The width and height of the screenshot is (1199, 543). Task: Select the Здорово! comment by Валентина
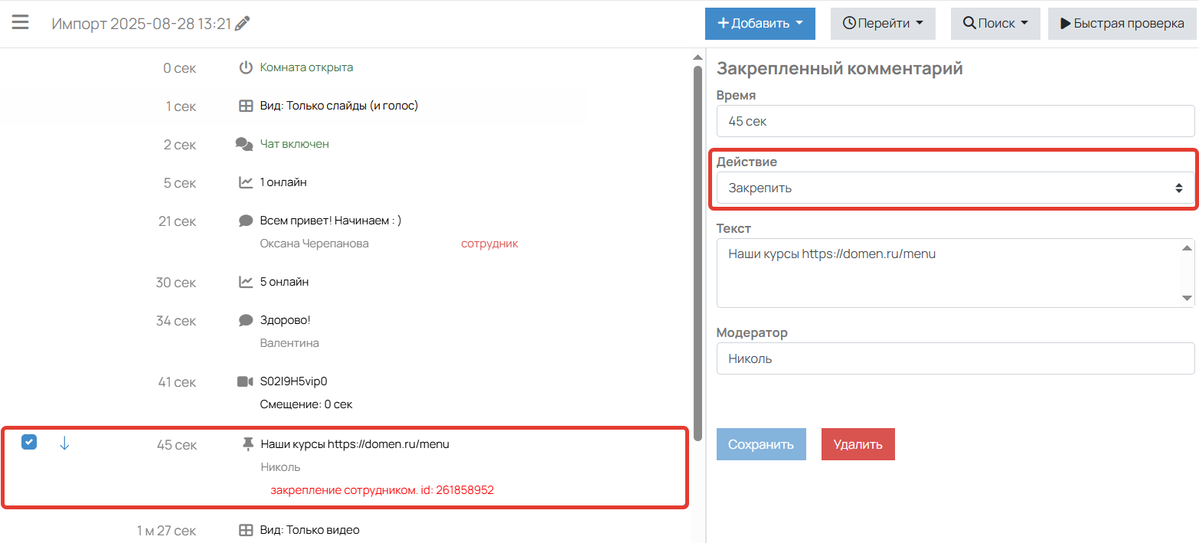point(285,320)
